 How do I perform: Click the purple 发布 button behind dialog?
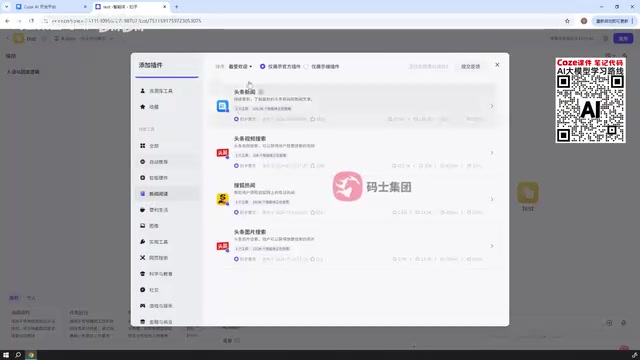(x=623, y=38)
